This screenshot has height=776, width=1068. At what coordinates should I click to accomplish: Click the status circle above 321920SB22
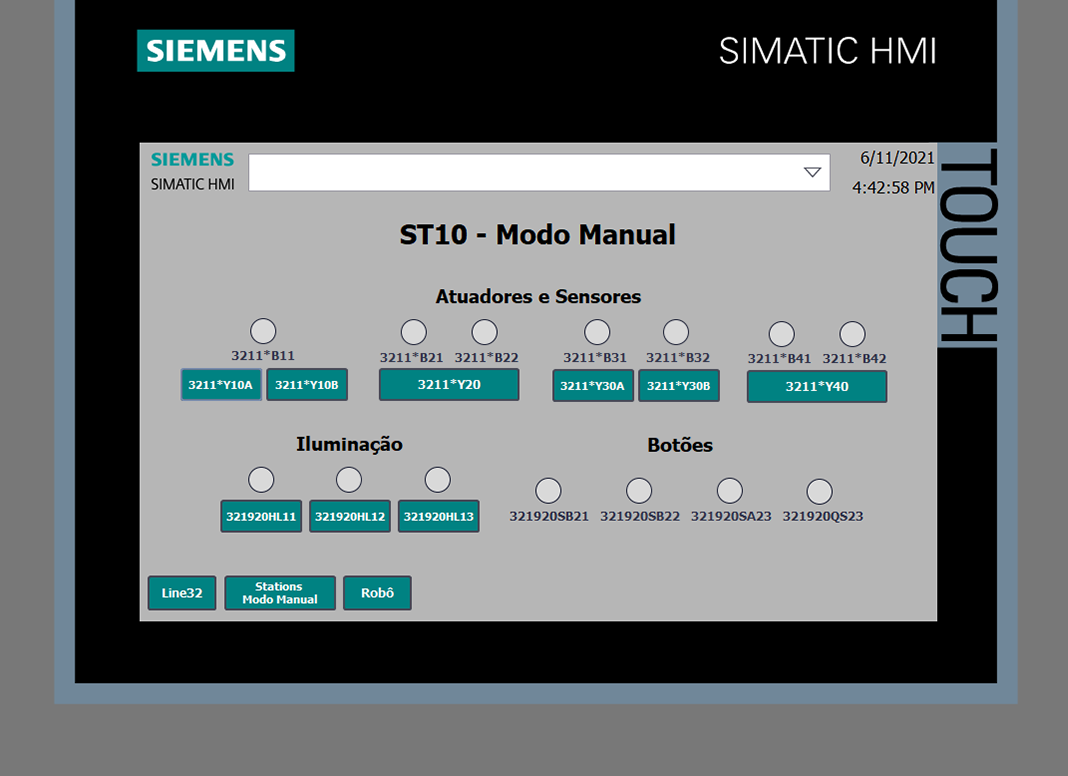(x=639, y=491)
